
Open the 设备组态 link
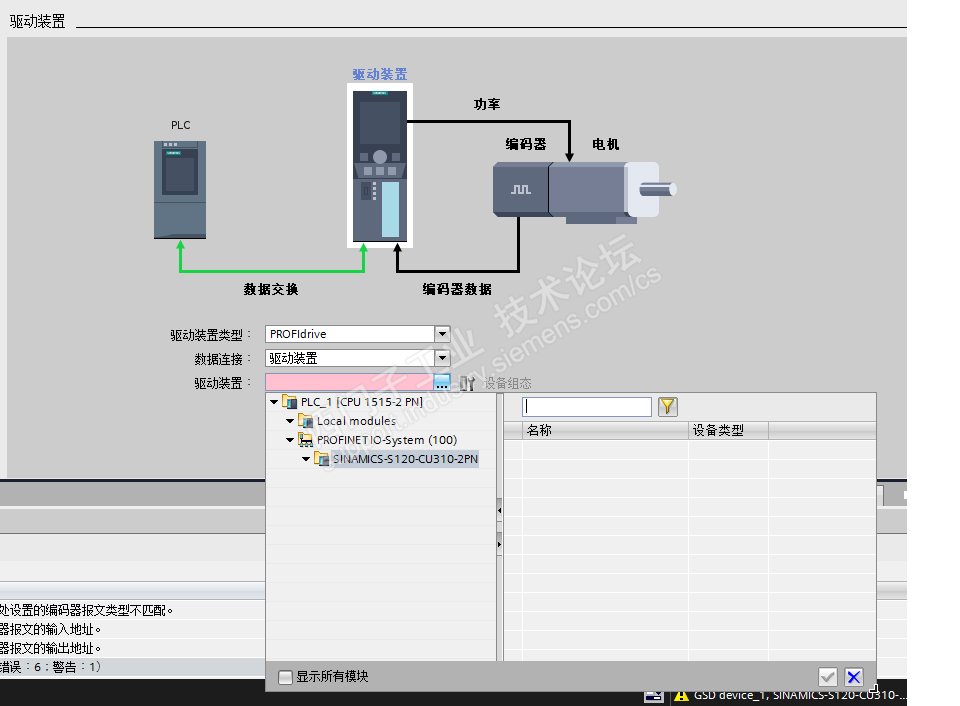(x=508, y=383)
